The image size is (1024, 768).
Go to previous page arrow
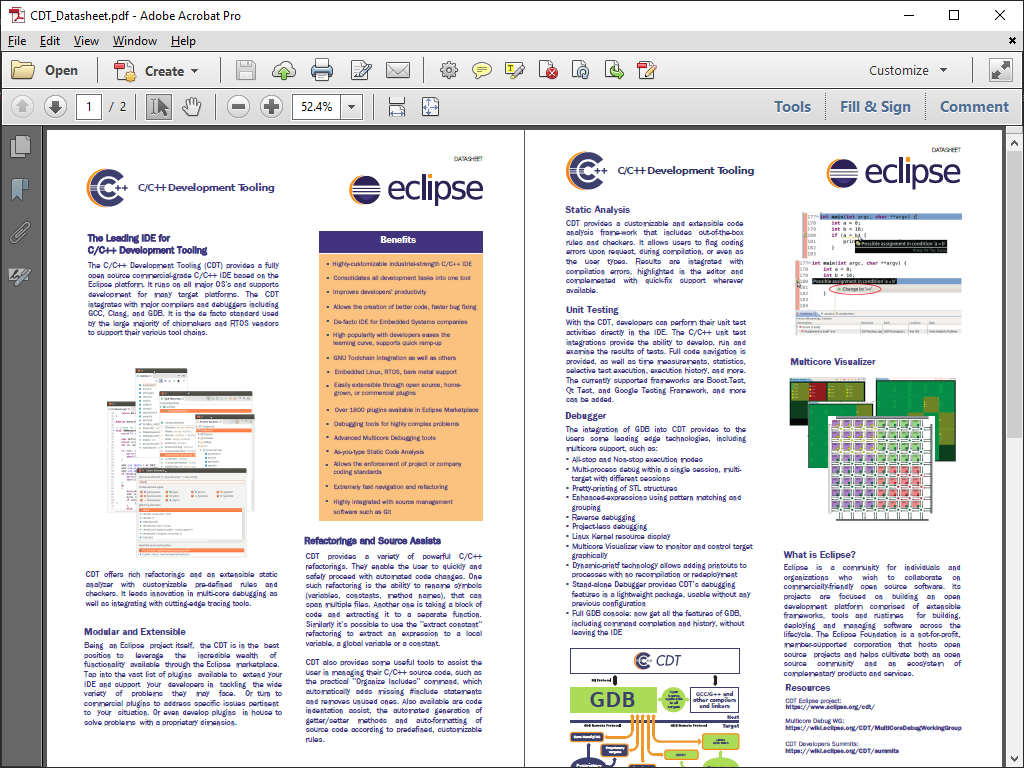coord(22,106)
